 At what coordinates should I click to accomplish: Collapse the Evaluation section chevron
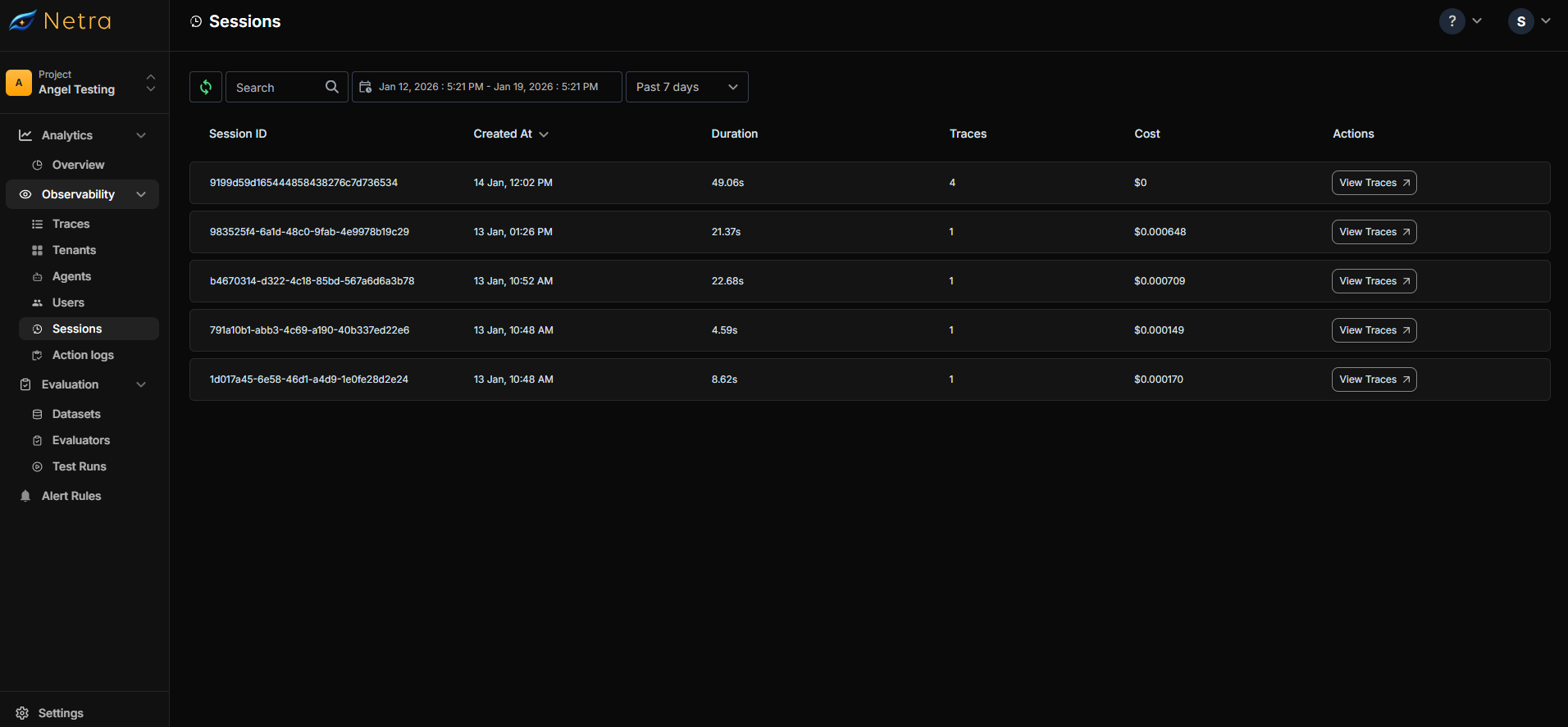pos(141,384)
